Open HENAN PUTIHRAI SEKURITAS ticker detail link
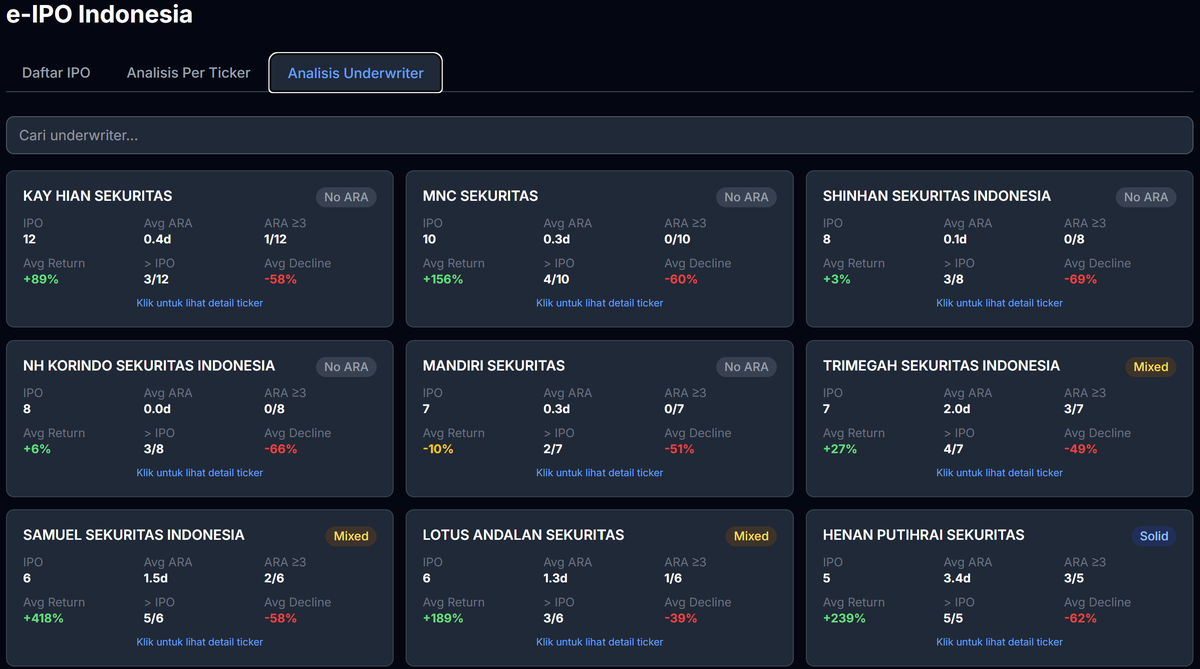The image size is (1200, 669). (x=1000, y=642)
